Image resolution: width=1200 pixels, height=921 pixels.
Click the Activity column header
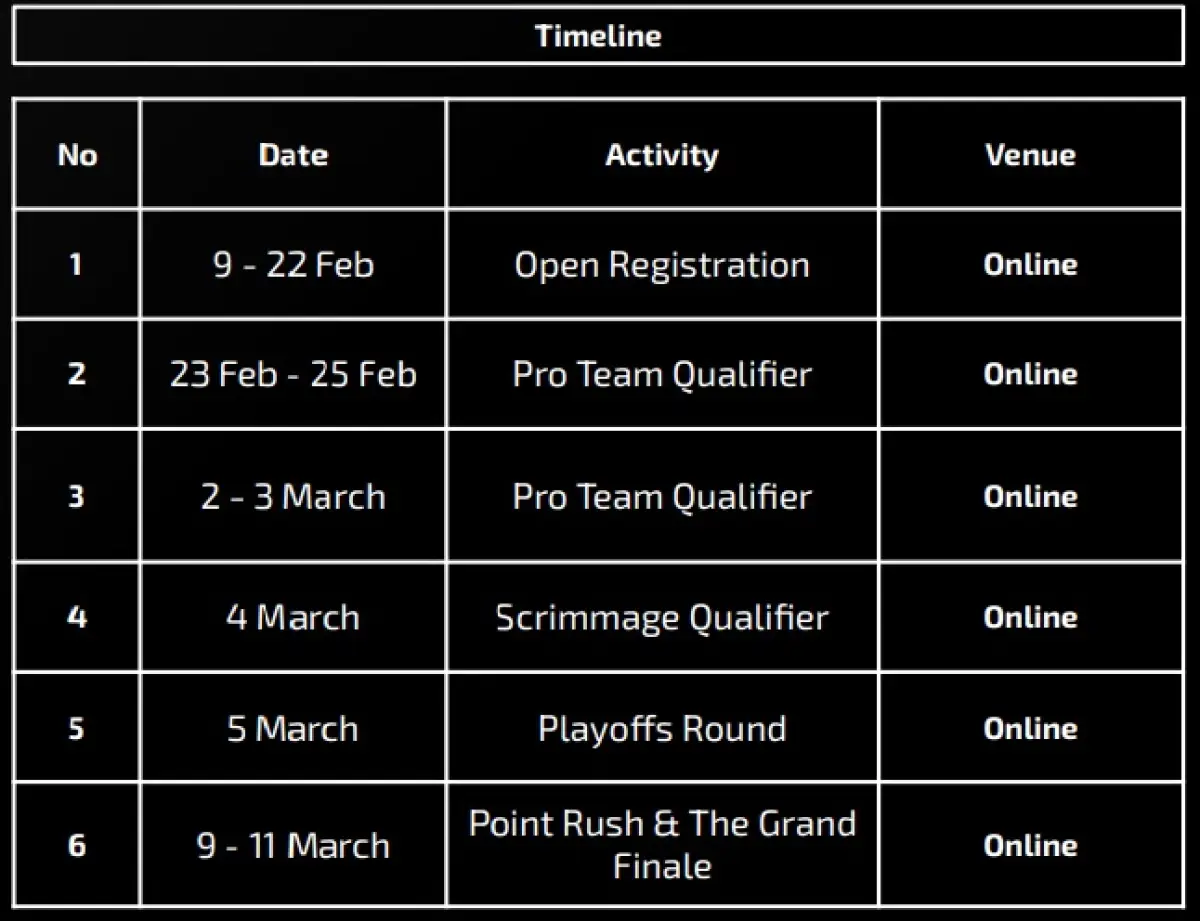click(x=661, y=155)
